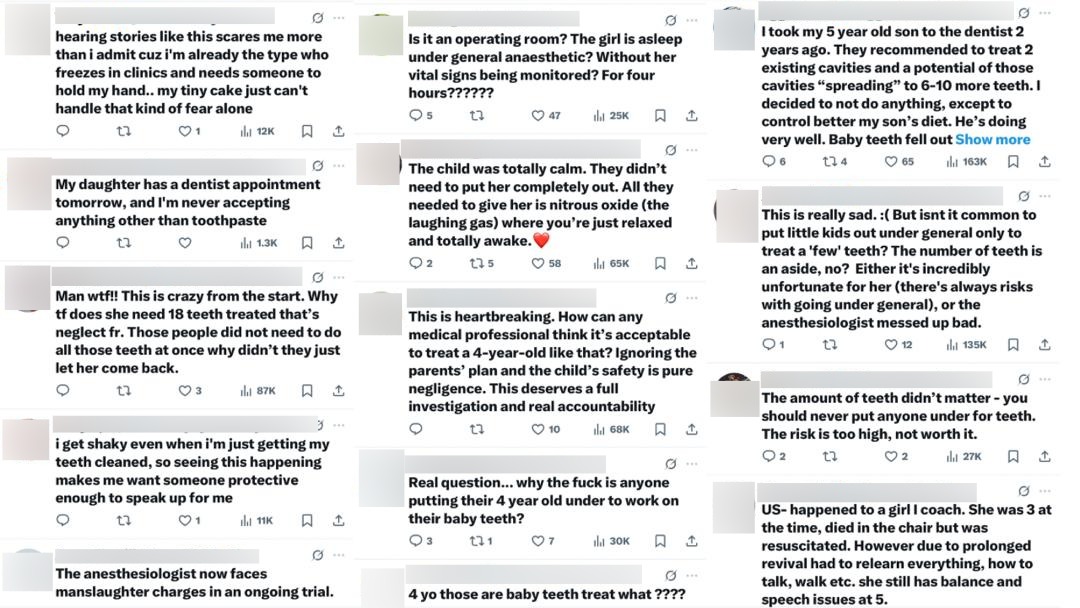Reply to the 'i get shaky' tweet
The image size is (1080, 608).
click(63, 520)
